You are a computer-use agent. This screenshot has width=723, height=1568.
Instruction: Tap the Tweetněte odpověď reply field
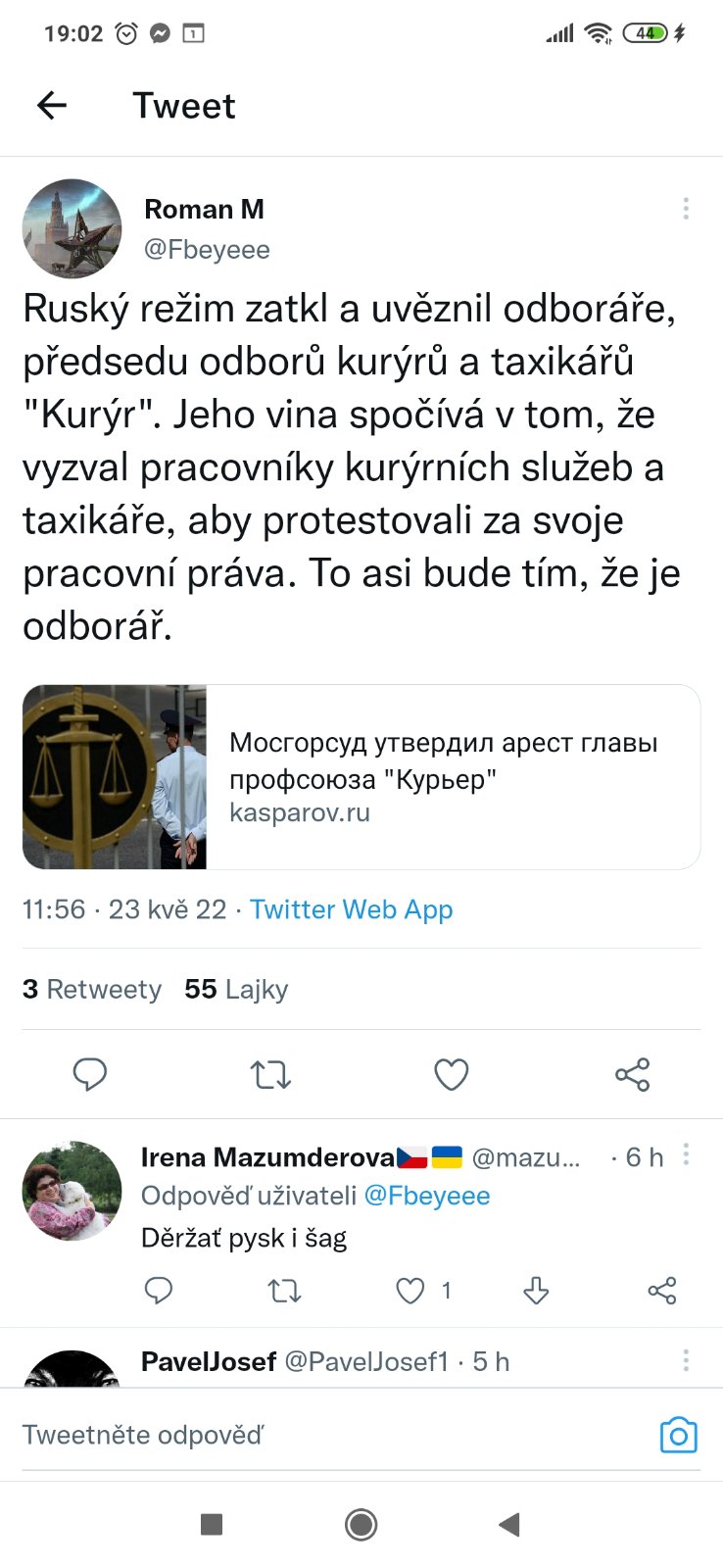pyautogui.click(x=294, y=1436)
